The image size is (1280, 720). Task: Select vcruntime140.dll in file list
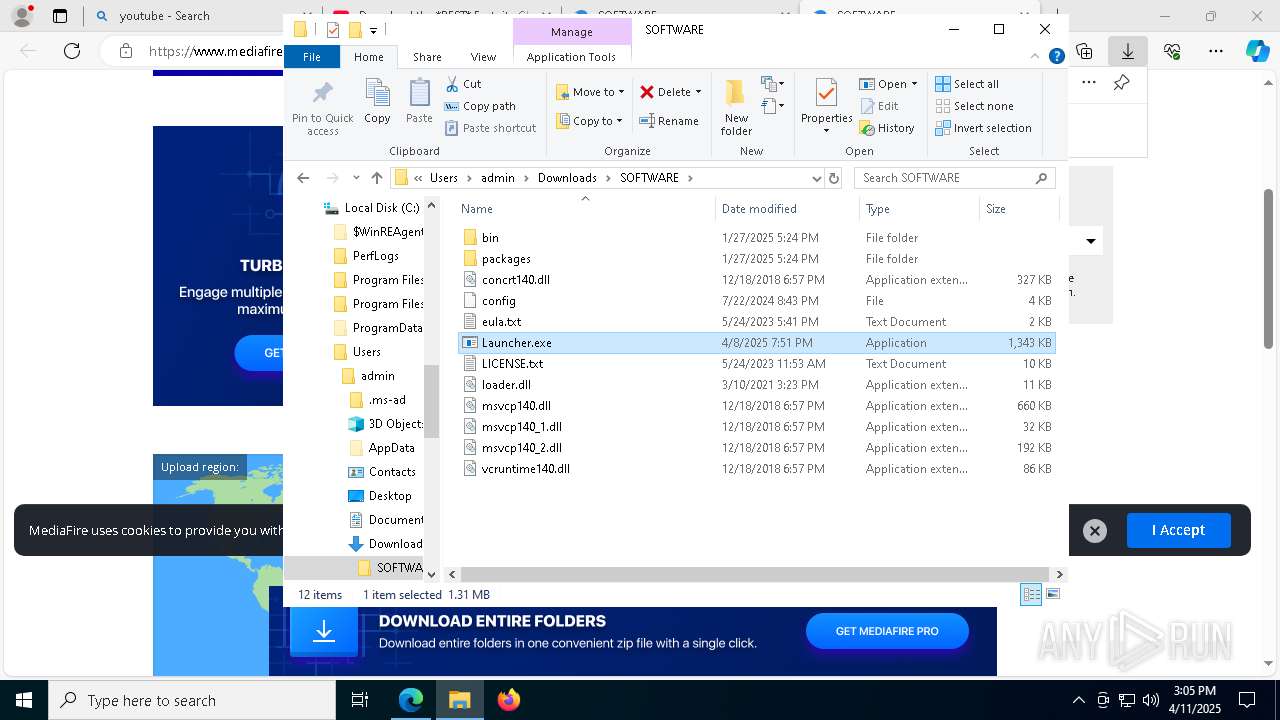pos(756,469)
